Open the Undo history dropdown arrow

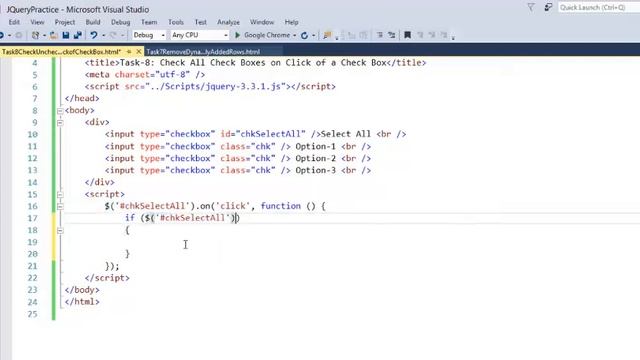click(104, 36)
